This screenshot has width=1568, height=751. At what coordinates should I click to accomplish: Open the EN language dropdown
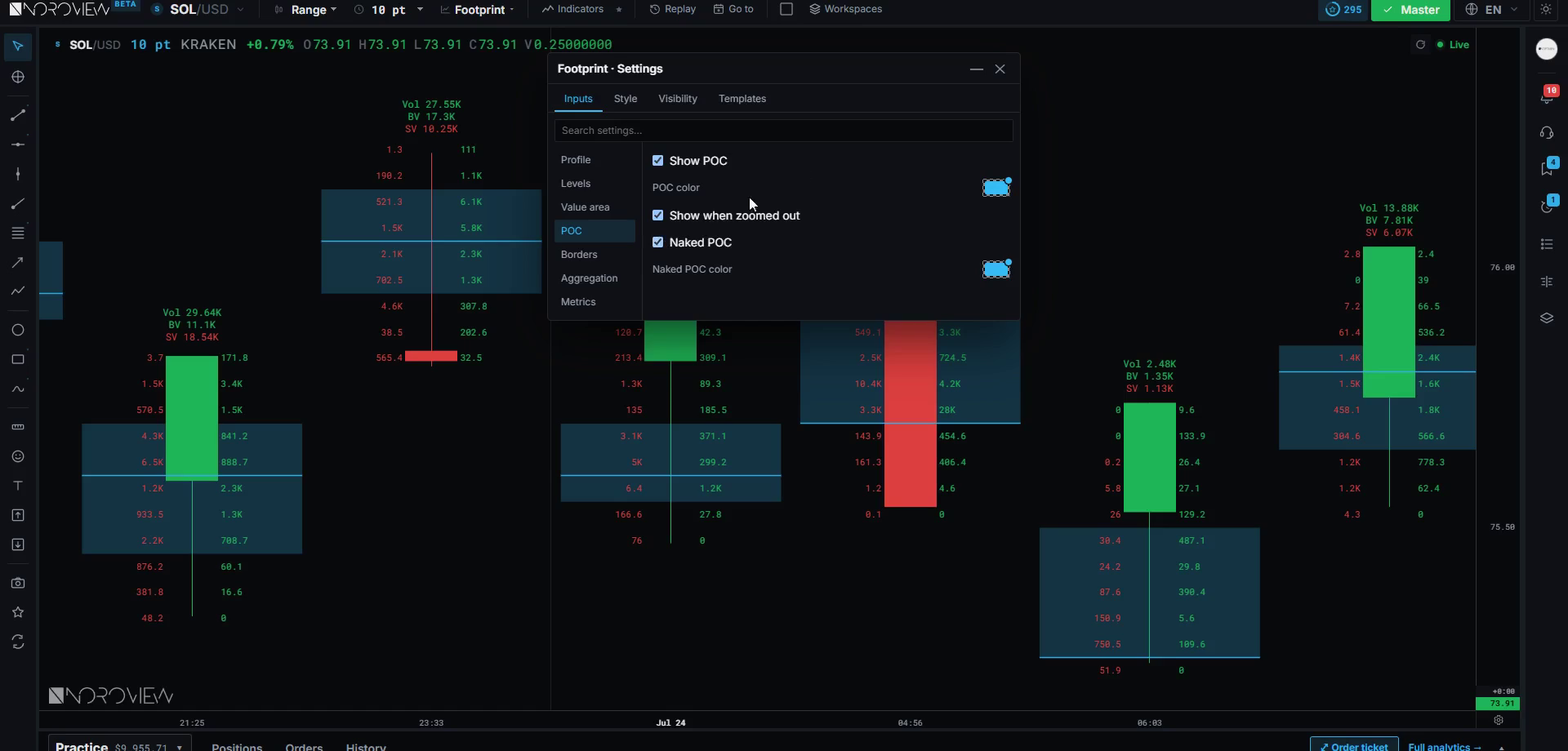[1491, 10]
